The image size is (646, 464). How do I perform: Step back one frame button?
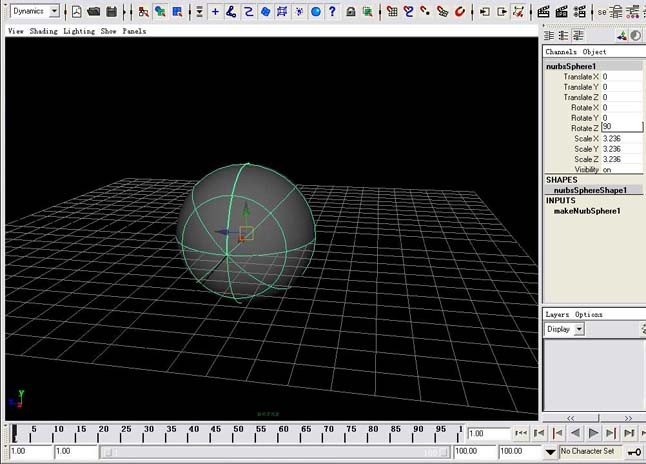(539, 433)
